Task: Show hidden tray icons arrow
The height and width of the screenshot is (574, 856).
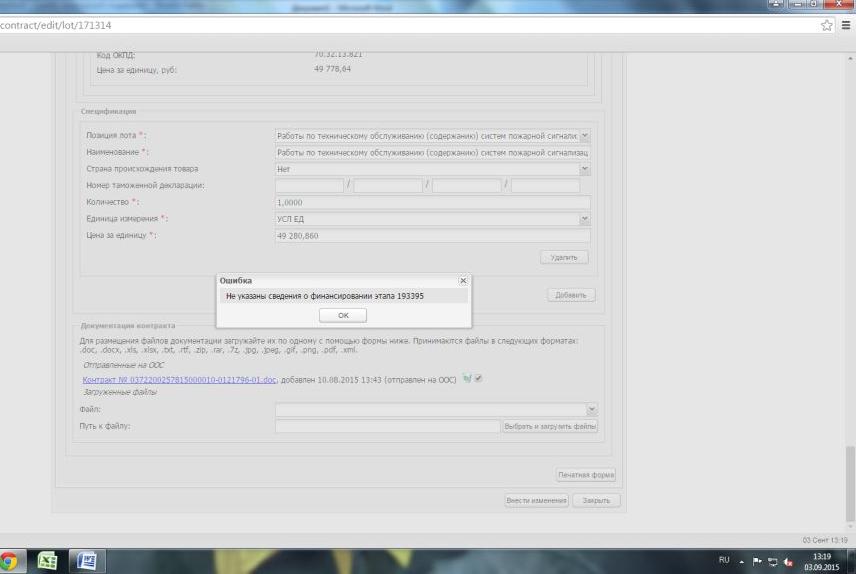Action: click(x=741, y=561)
